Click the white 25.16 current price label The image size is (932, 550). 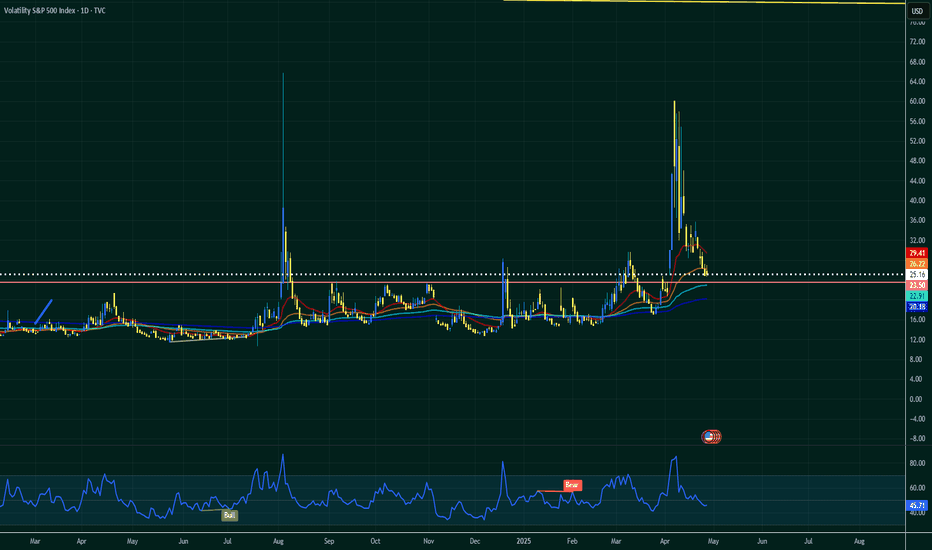point(917,275)
